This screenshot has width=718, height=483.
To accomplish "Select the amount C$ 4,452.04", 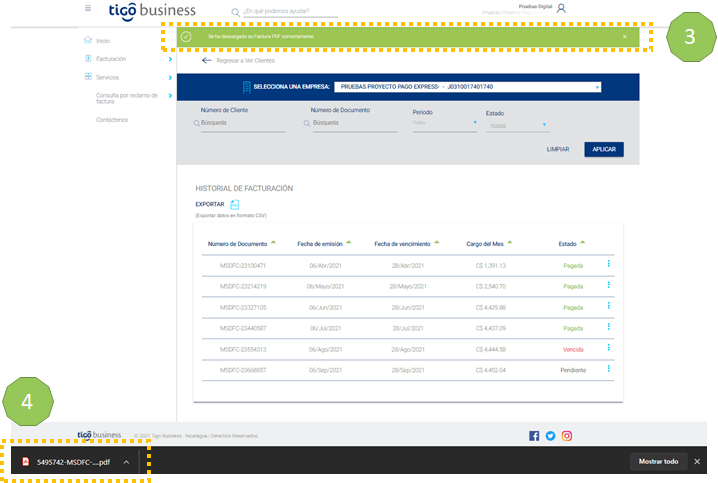I will click(490, 370).
